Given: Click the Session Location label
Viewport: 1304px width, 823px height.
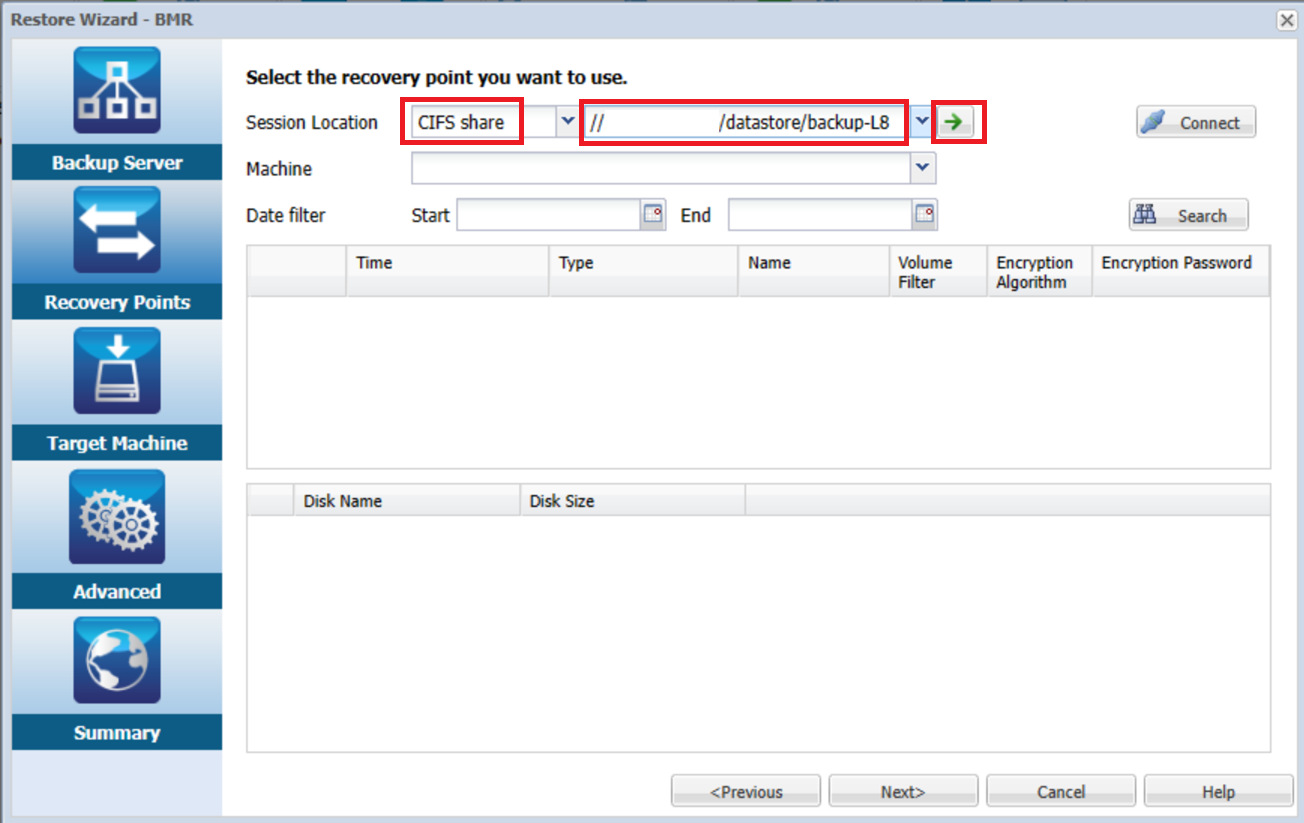Looking at the screenshot, I should (312, 122).
